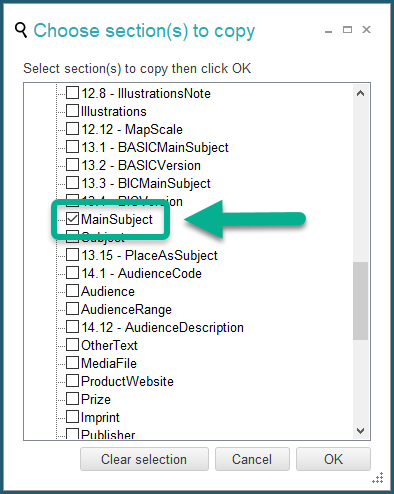Image resolution: width=394 pixels, height=494 pixels.
Task: Maximize the Choose section(s) dialog
Action: click(x=347, y=30)
